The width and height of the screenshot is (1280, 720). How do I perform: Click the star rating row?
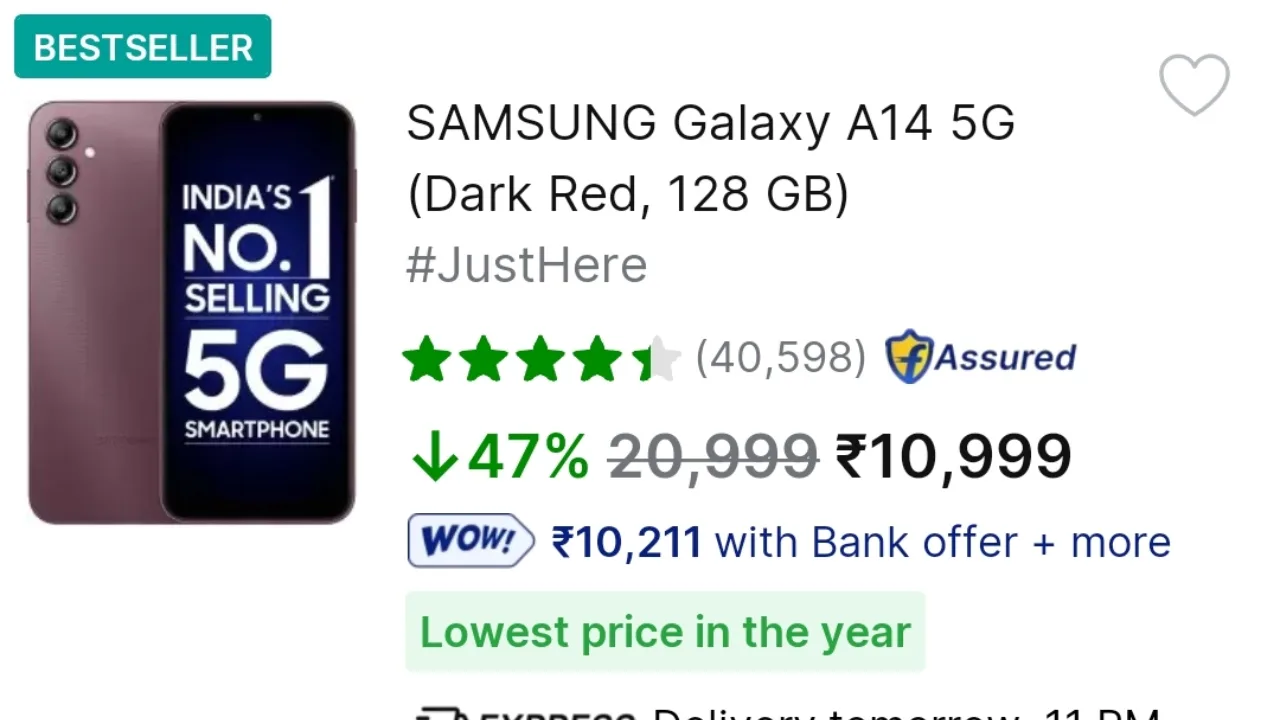pos(541,359)
